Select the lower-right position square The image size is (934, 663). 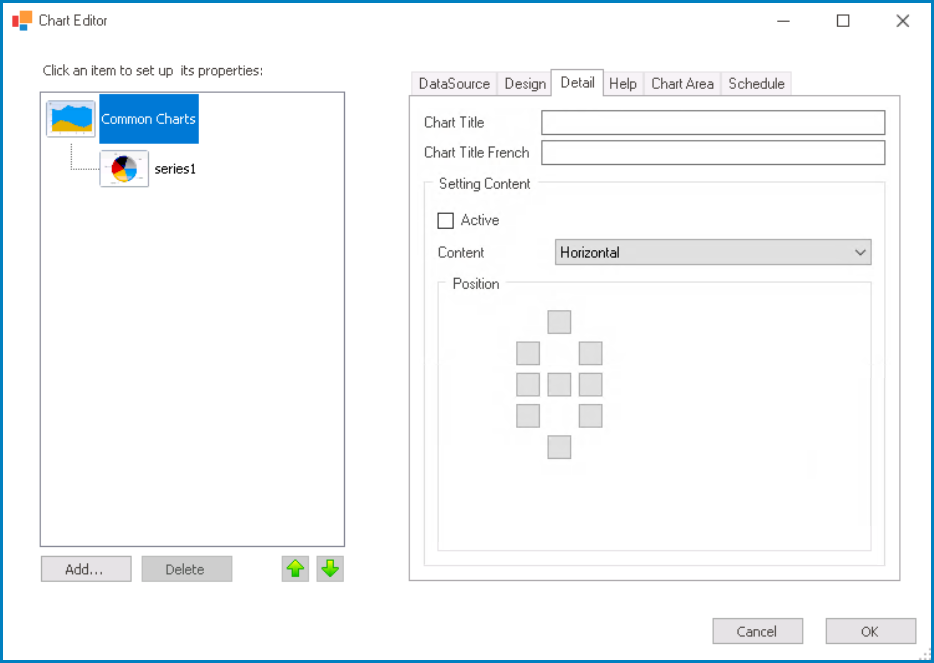[x=590, y=416]
